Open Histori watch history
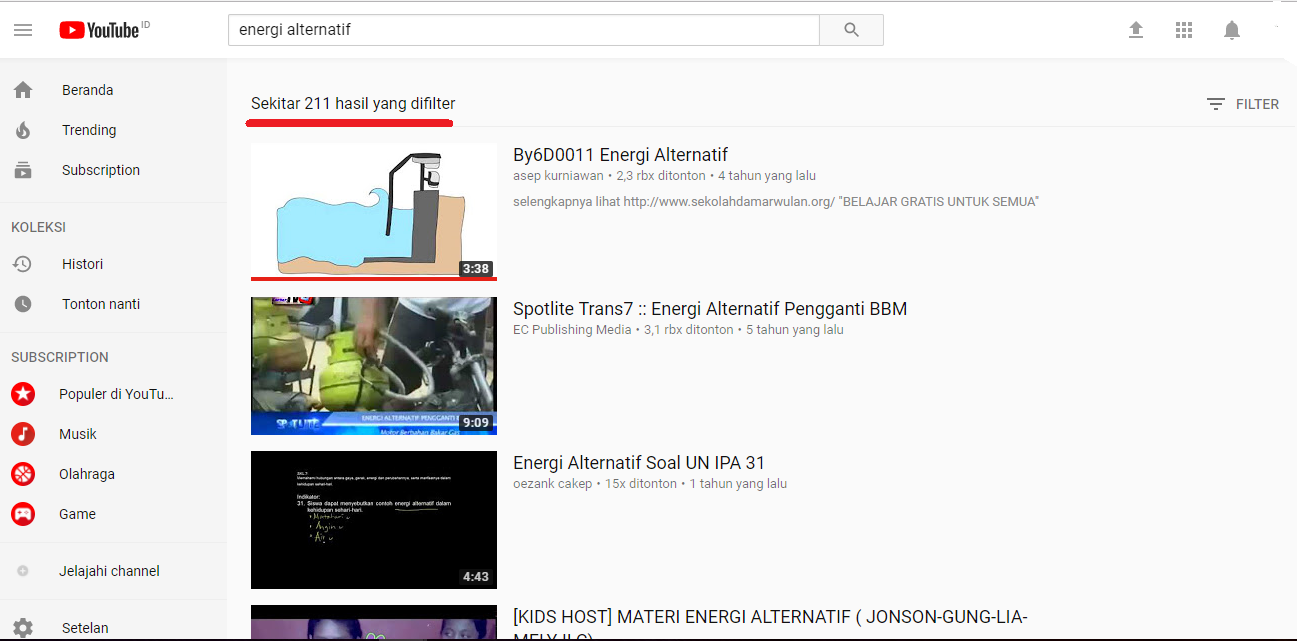1297x641 pixels. (82, 264)
